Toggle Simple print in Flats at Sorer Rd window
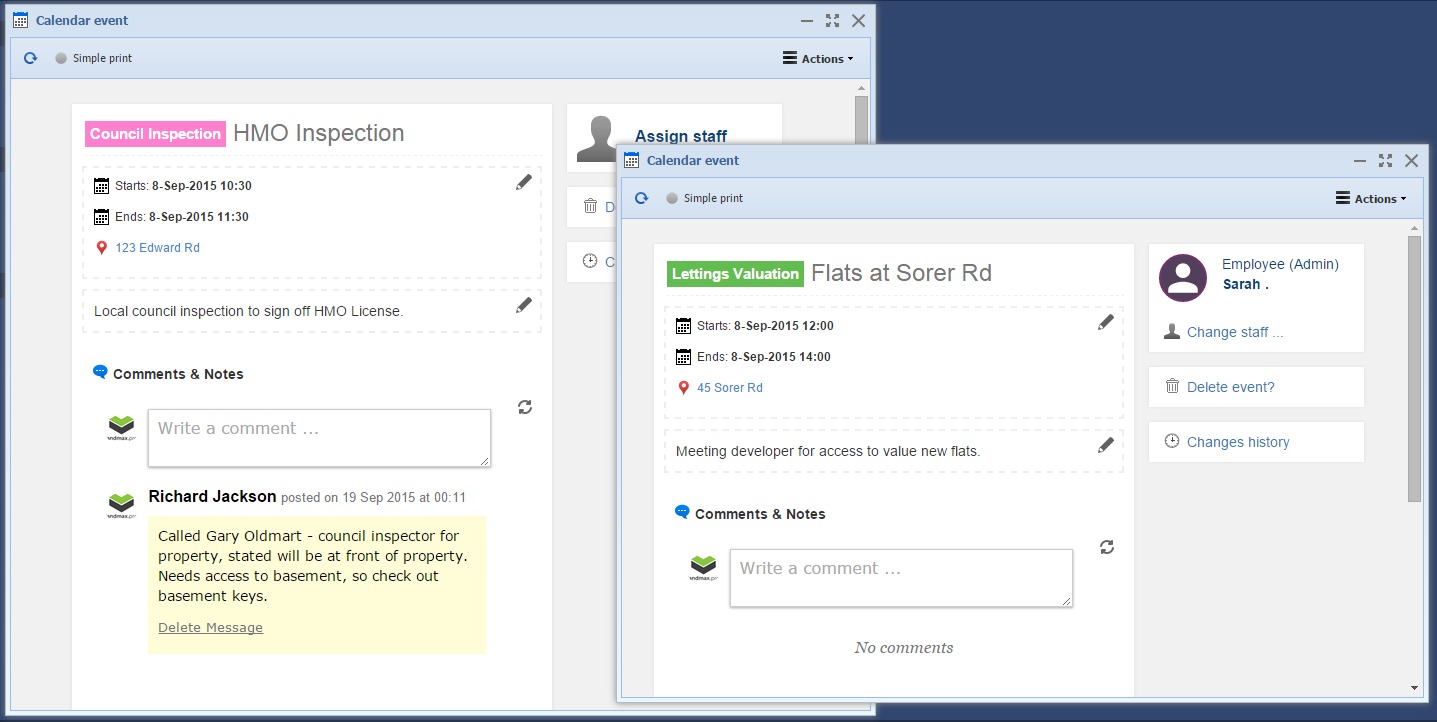This screenshot has width=1437, height=722. (672, 198)
